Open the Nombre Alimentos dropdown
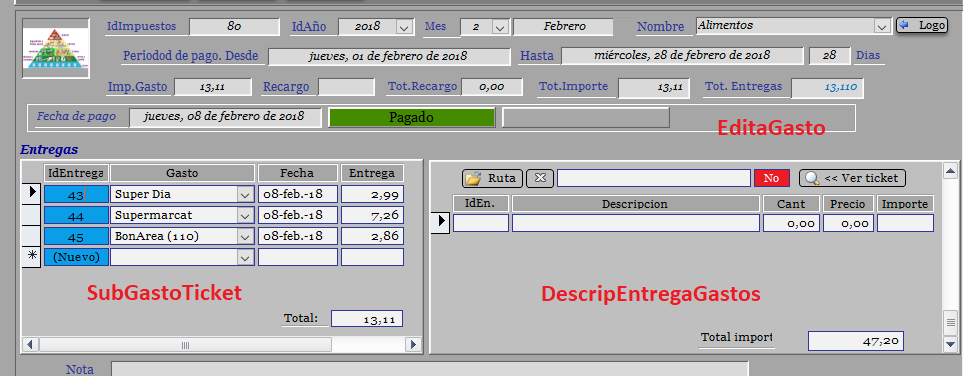 click(883, 26)
